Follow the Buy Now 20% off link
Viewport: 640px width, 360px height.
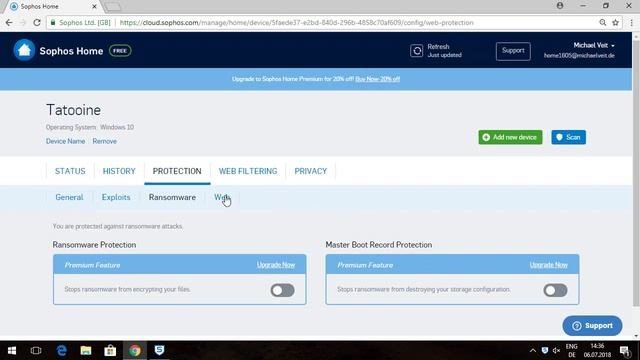tap(378, 79)
